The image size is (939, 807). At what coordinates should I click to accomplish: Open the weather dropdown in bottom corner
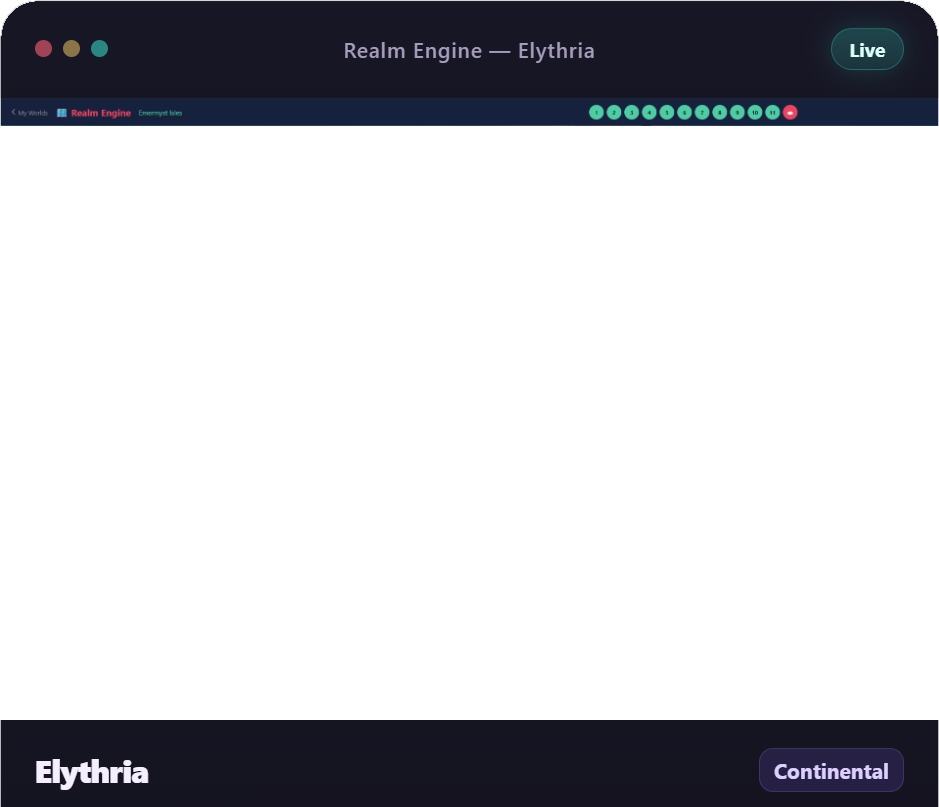(919, 707)
